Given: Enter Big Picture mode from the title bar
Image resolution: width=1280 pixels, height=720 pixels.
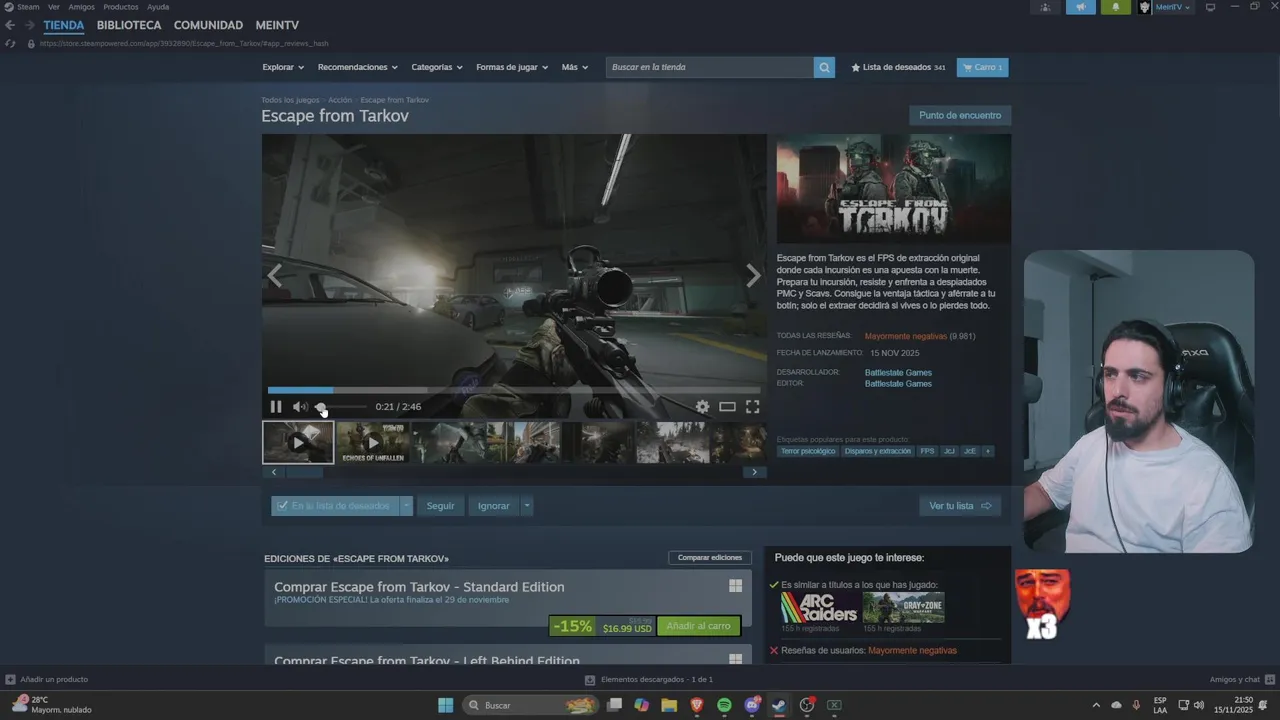Looking at the screenshot, I should [1210, 7].
